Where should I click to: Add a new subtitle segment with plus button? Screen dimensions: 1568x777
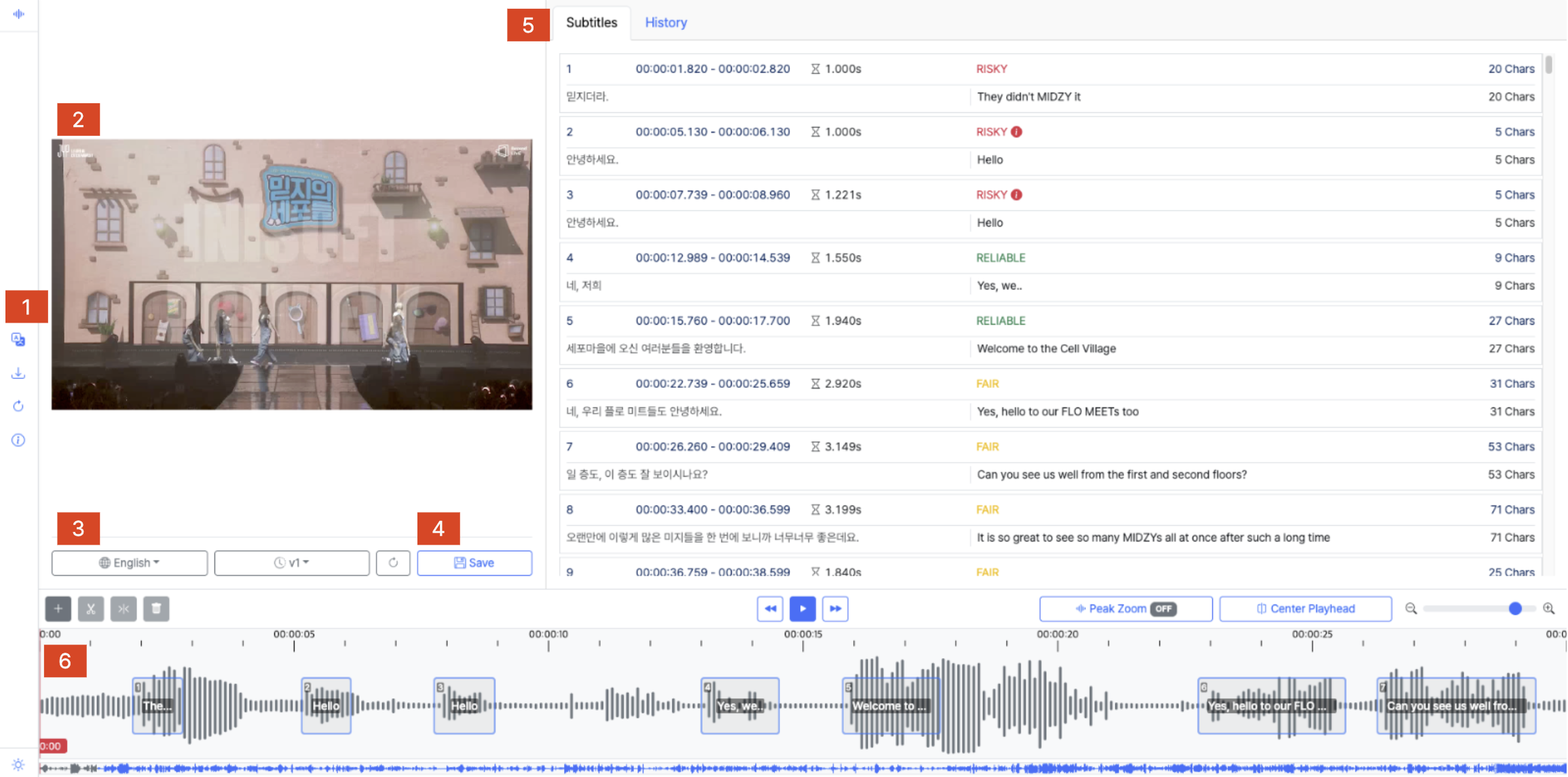[58, 609]
